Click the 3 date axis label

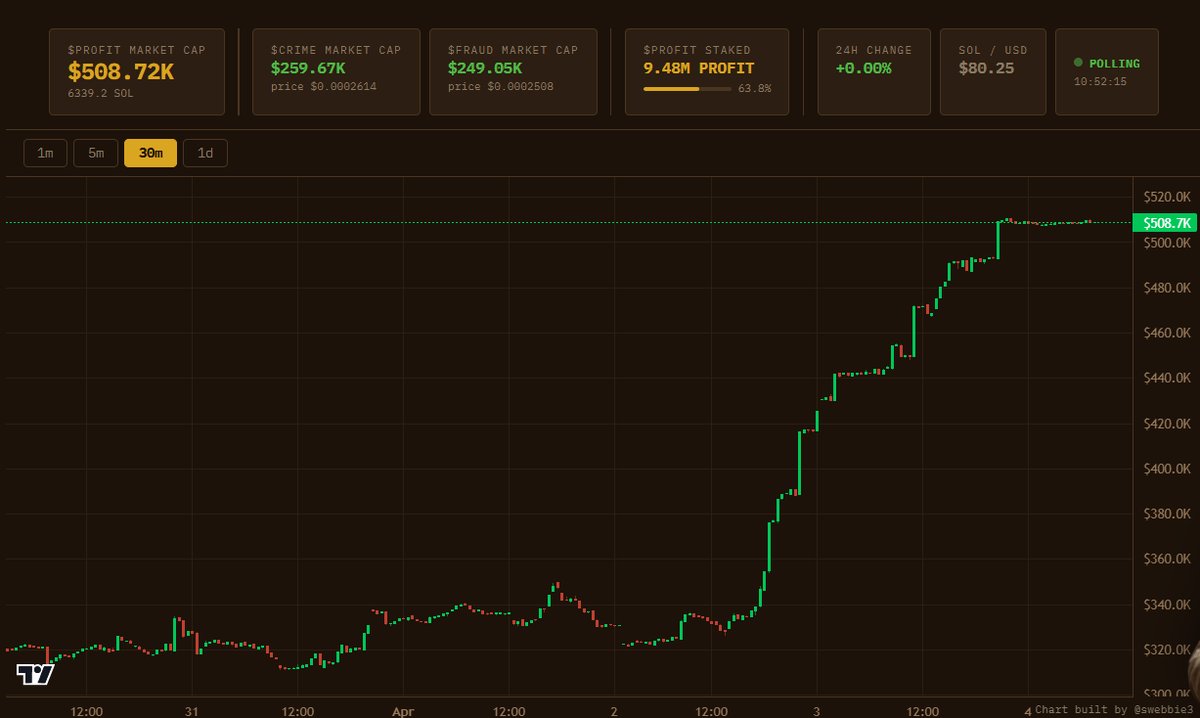tap(817, 712)
